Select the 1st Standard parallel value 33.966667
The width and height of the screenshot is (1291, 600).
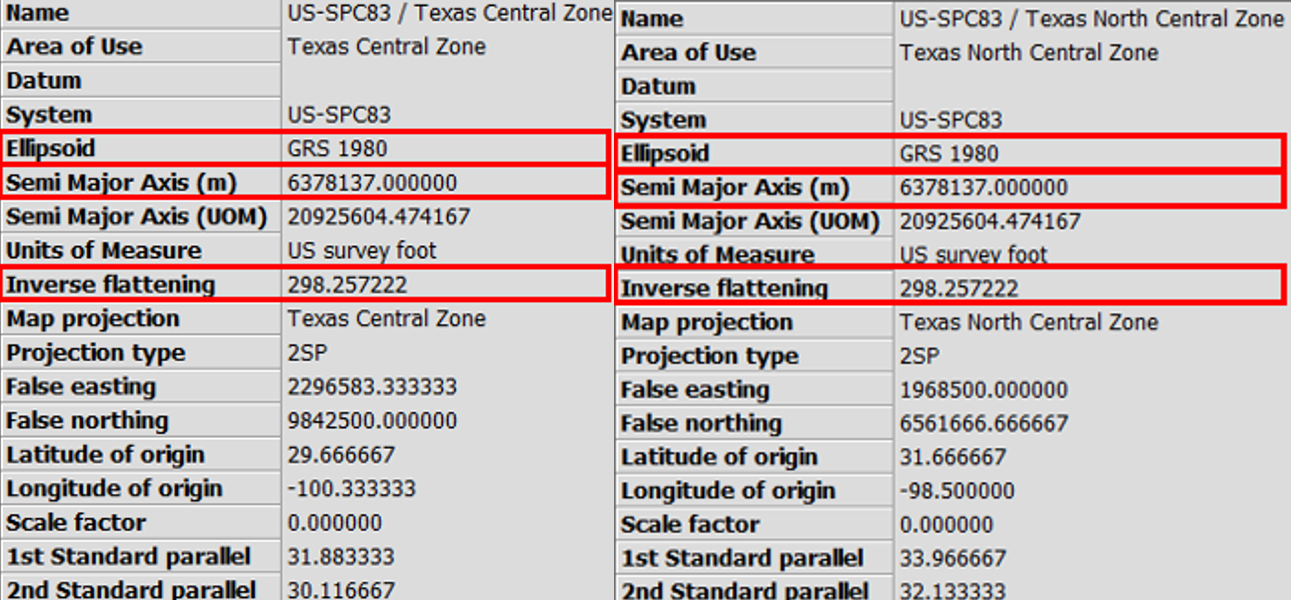953,558
